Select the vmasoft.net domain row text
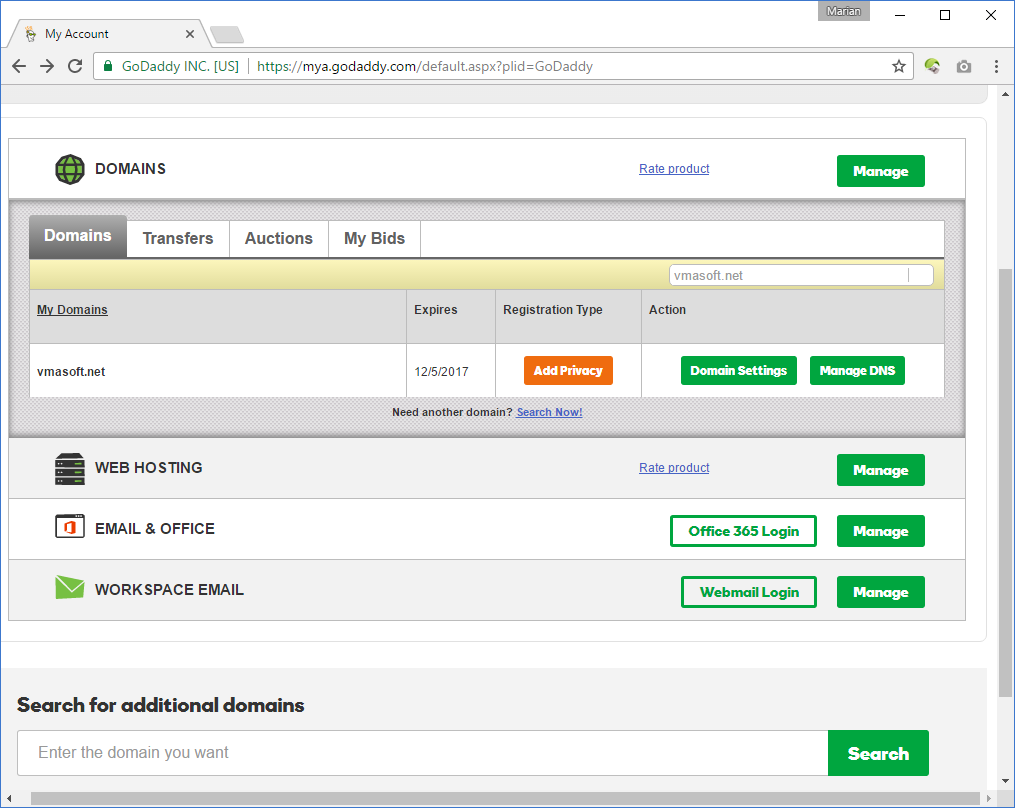This screenshot has height=808, width=1015. click(71, 372)
